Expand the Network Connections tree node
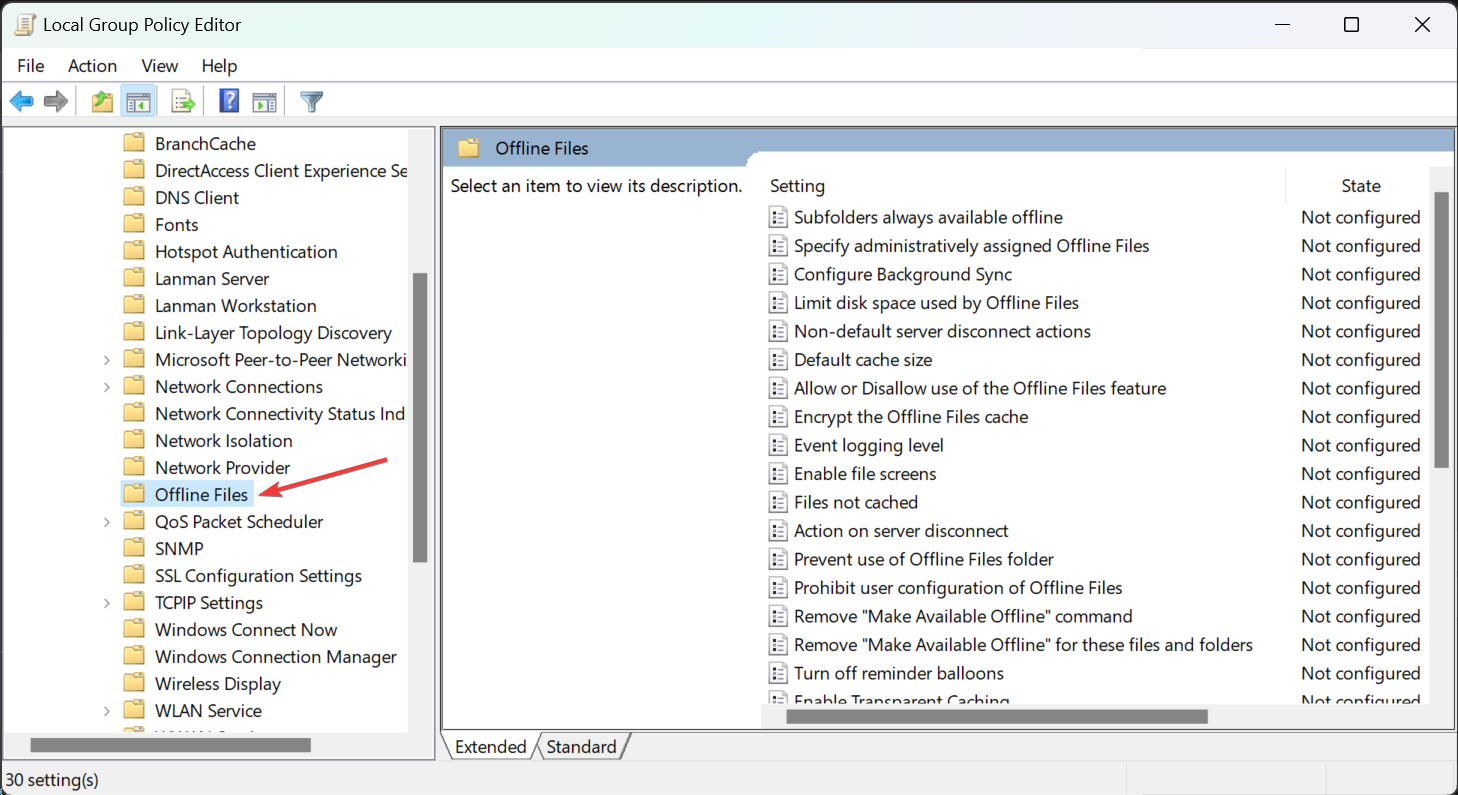The height and width of the screenshot is (795, 1458). [x=107, y=387]
